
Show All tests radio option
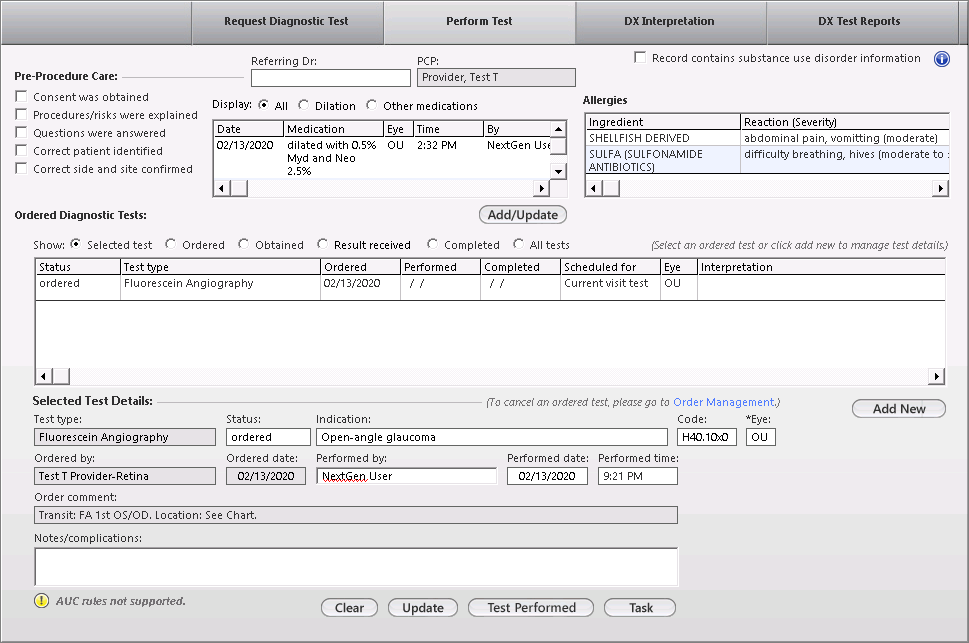[518, 244]
